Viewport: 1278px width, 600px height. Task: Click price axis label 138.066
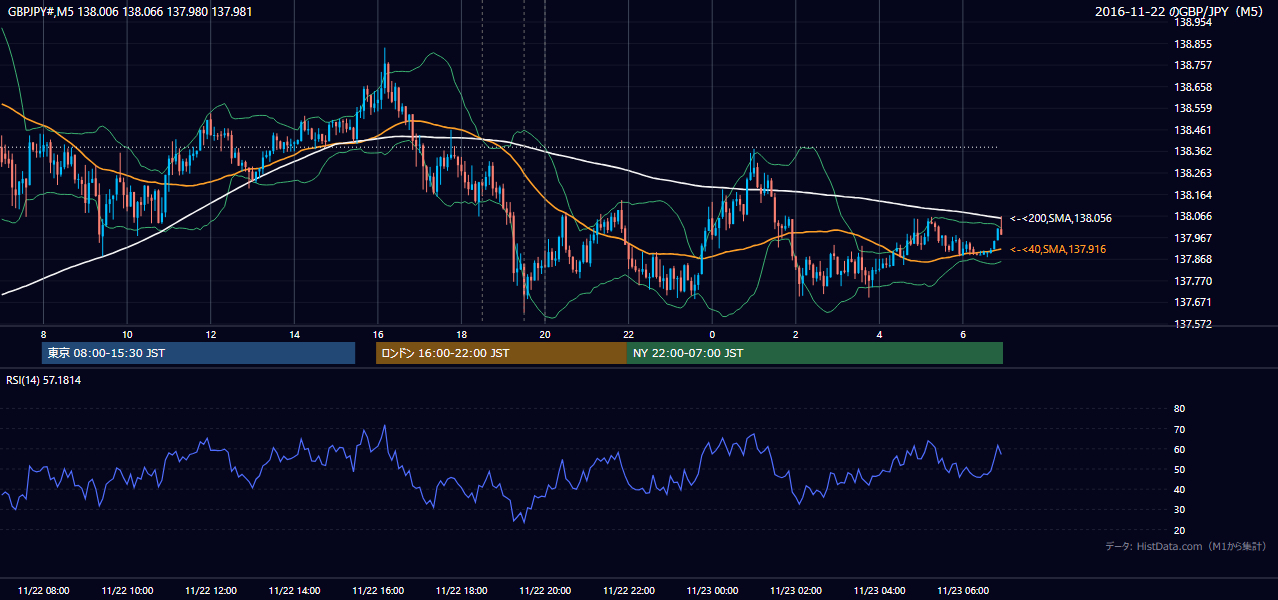click(x=1193, y=216)
